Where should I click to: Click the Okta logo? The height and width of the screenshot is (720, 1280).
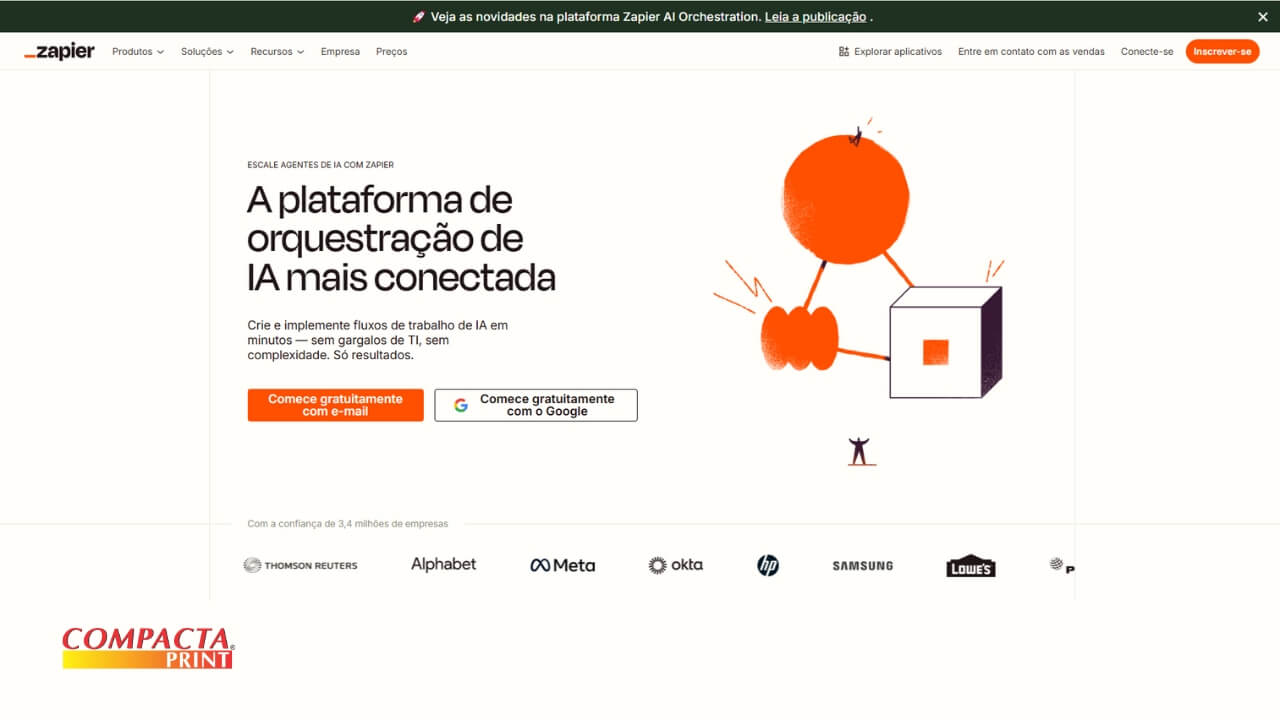[x=675, y=565]
